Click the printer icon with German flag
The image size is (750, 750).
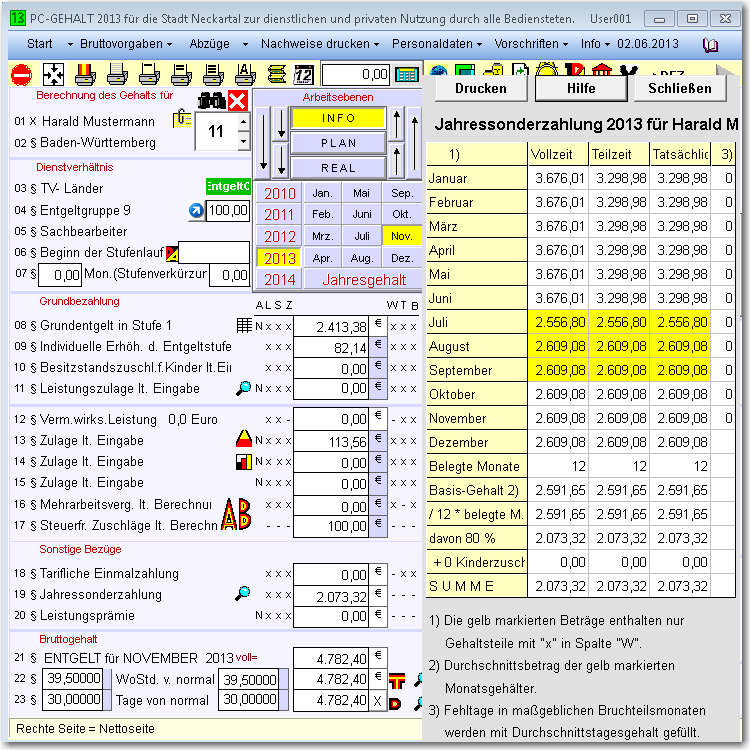click(x=85, y=75)
